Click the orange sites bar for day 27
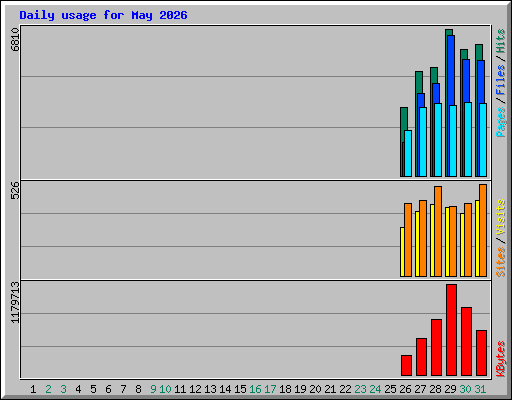 pos(423,238)
